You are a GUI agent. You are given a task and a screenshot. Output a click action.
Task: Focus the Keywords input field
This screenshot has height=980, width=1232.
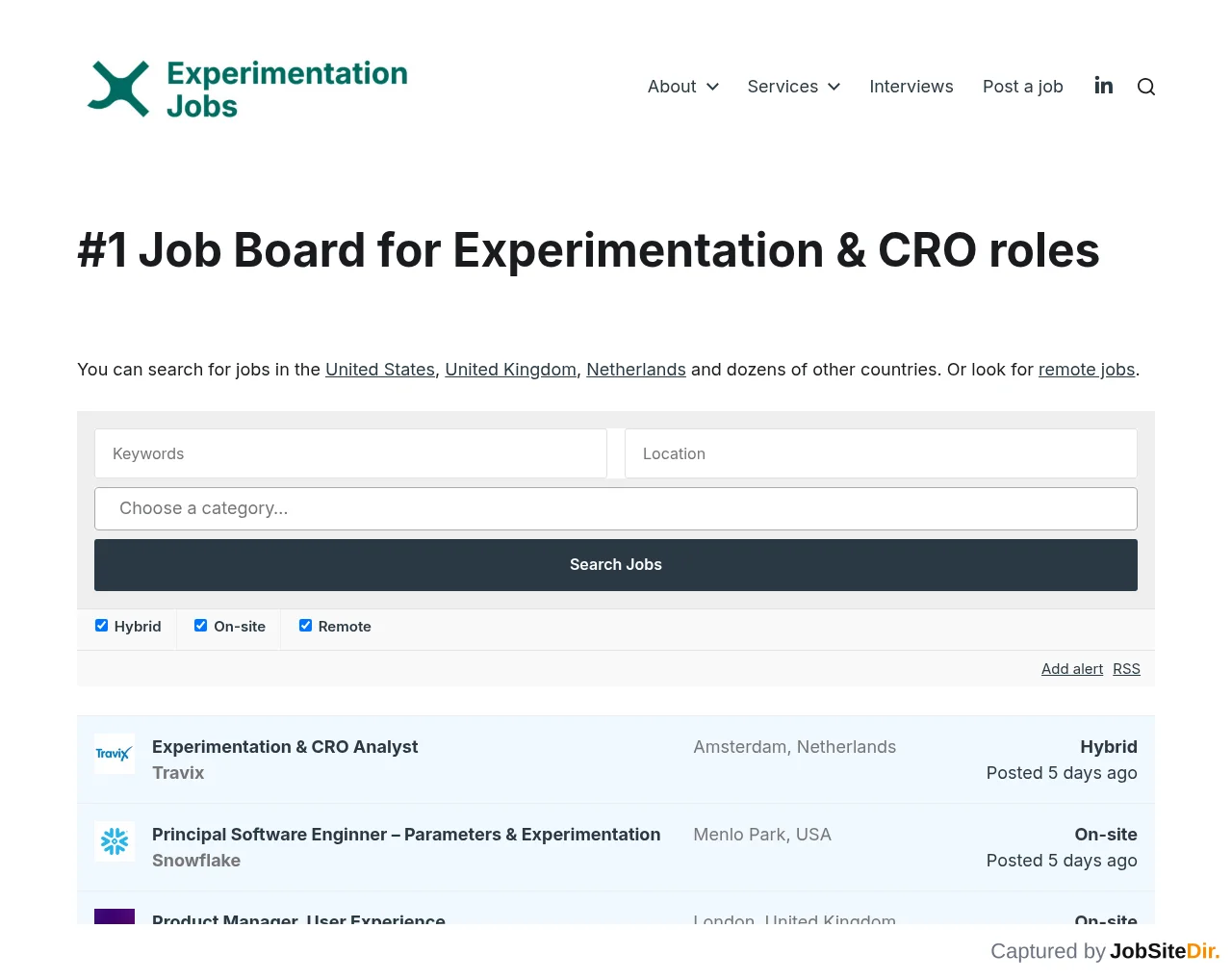pyautogui.click(x=350, y=453)
